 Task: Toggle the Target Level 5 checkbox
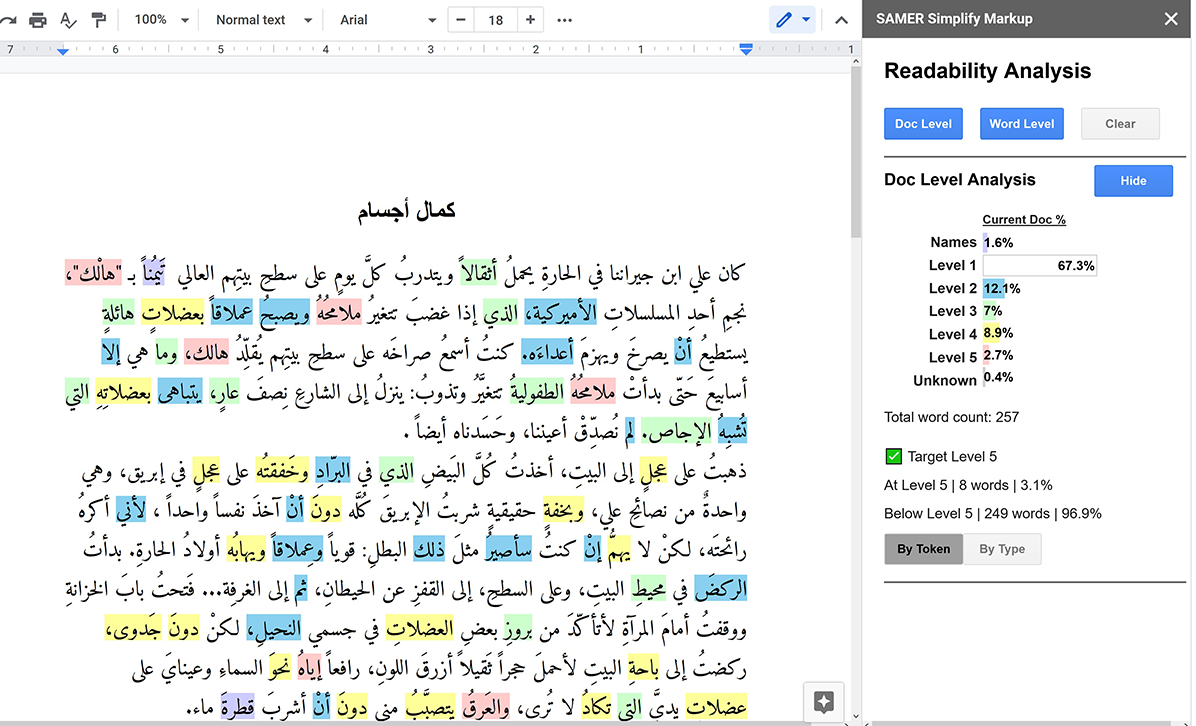[x=894, y=457]
